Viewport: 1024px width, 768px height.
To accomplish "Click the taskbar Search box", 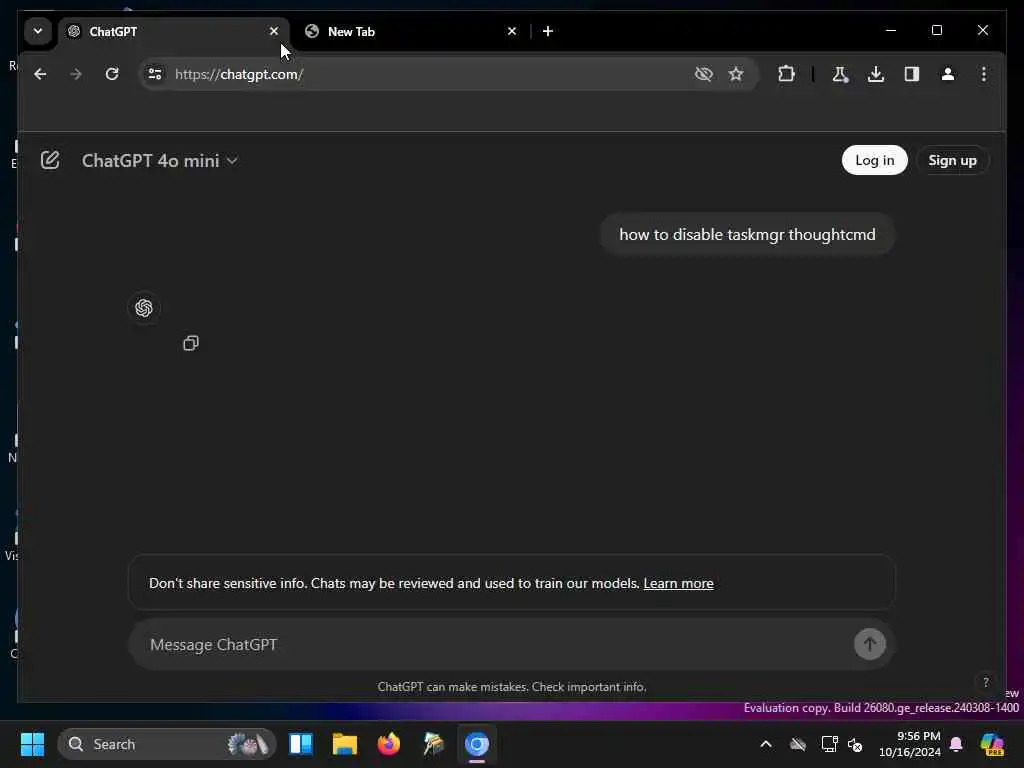I will (167, 744).
